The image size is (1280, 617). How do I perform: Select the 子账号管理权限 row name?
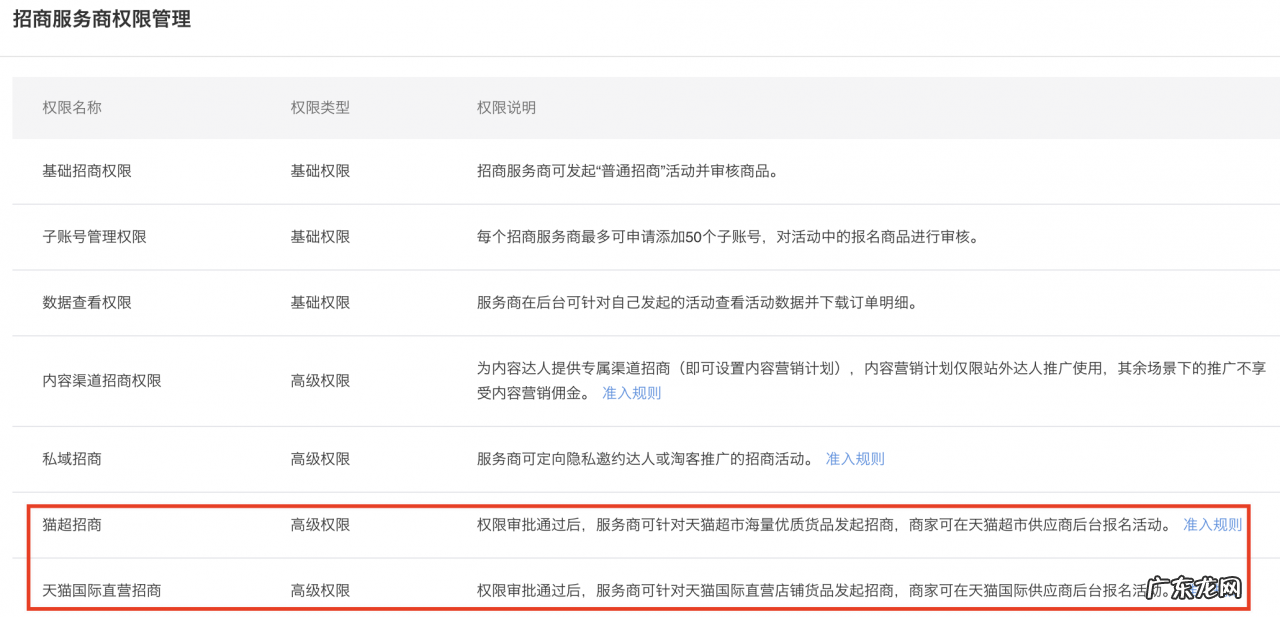tap(94, 237)
